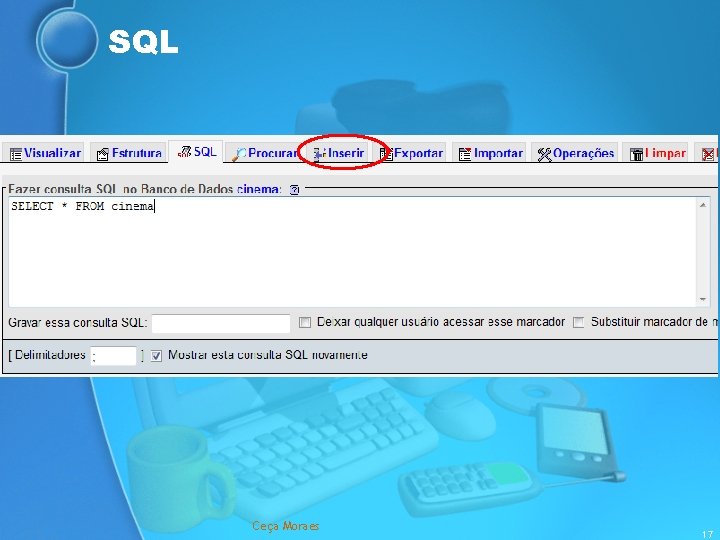The image size is (720, 540).
Task: Click the query box scroll up arrow
Action: coord(703,205)
